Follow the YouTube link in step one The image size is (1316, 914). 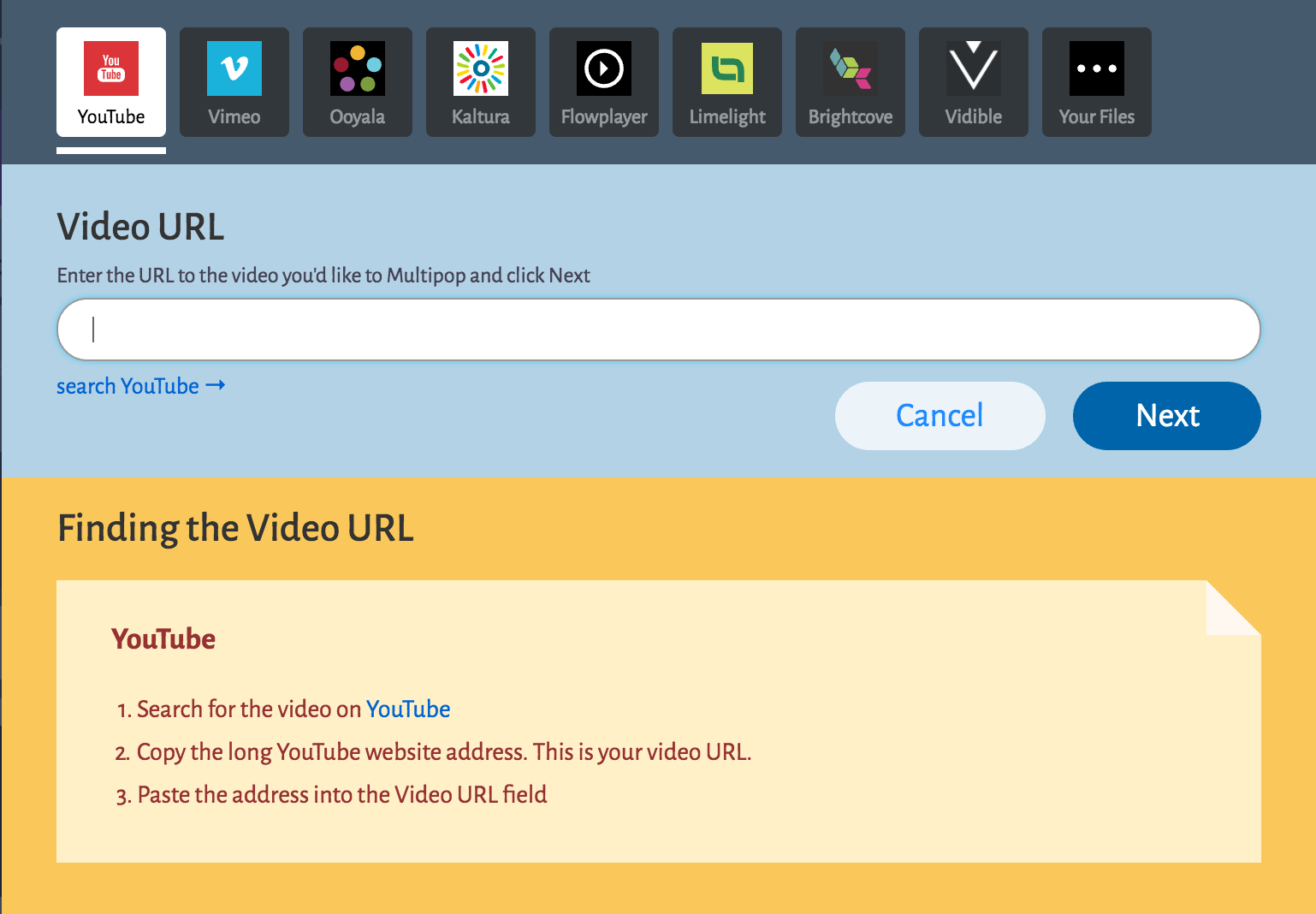408,709
